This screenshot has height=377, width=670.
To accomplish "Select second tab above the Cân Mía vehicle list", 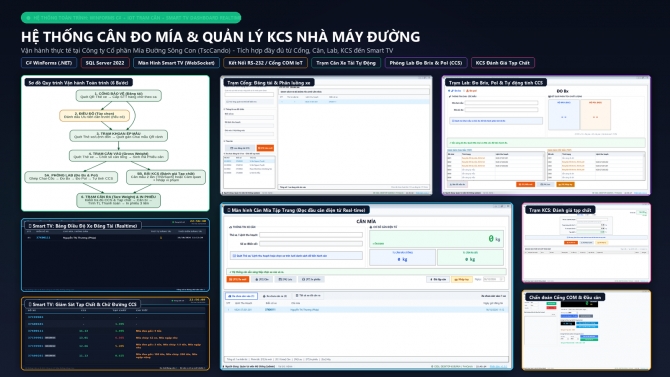I will tap(275, 296).
